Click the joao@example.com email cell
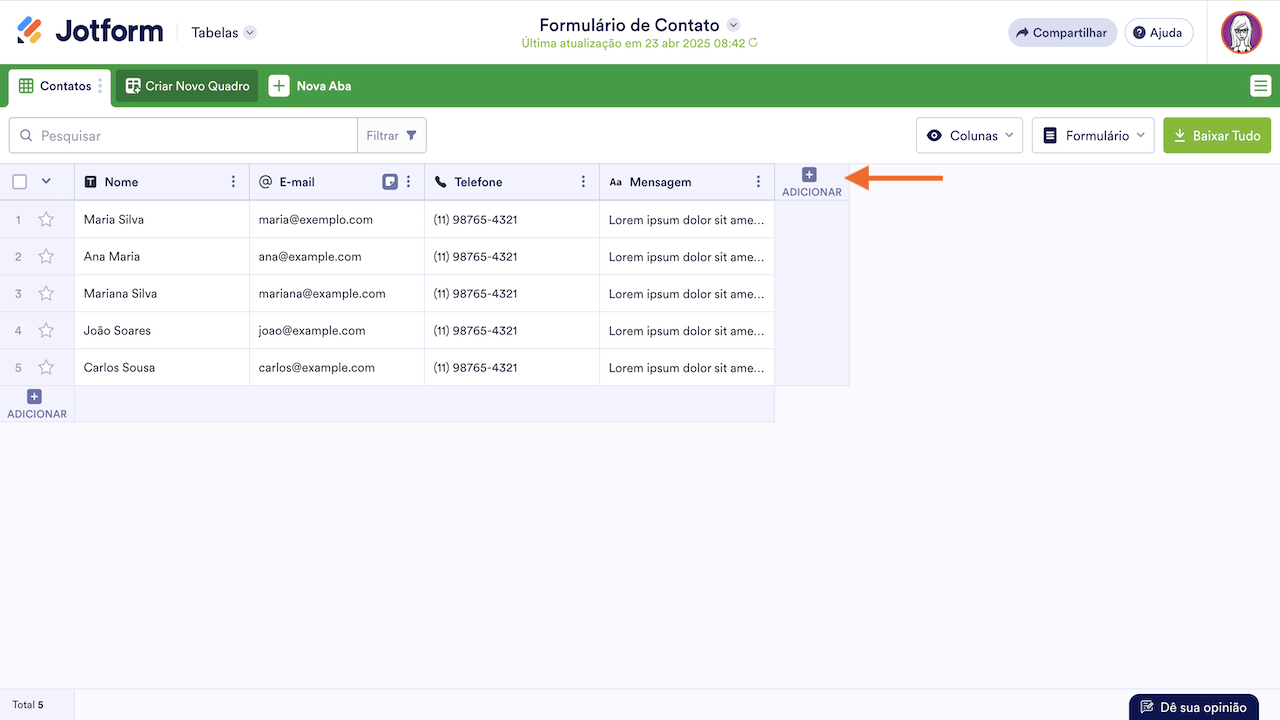 337,330
